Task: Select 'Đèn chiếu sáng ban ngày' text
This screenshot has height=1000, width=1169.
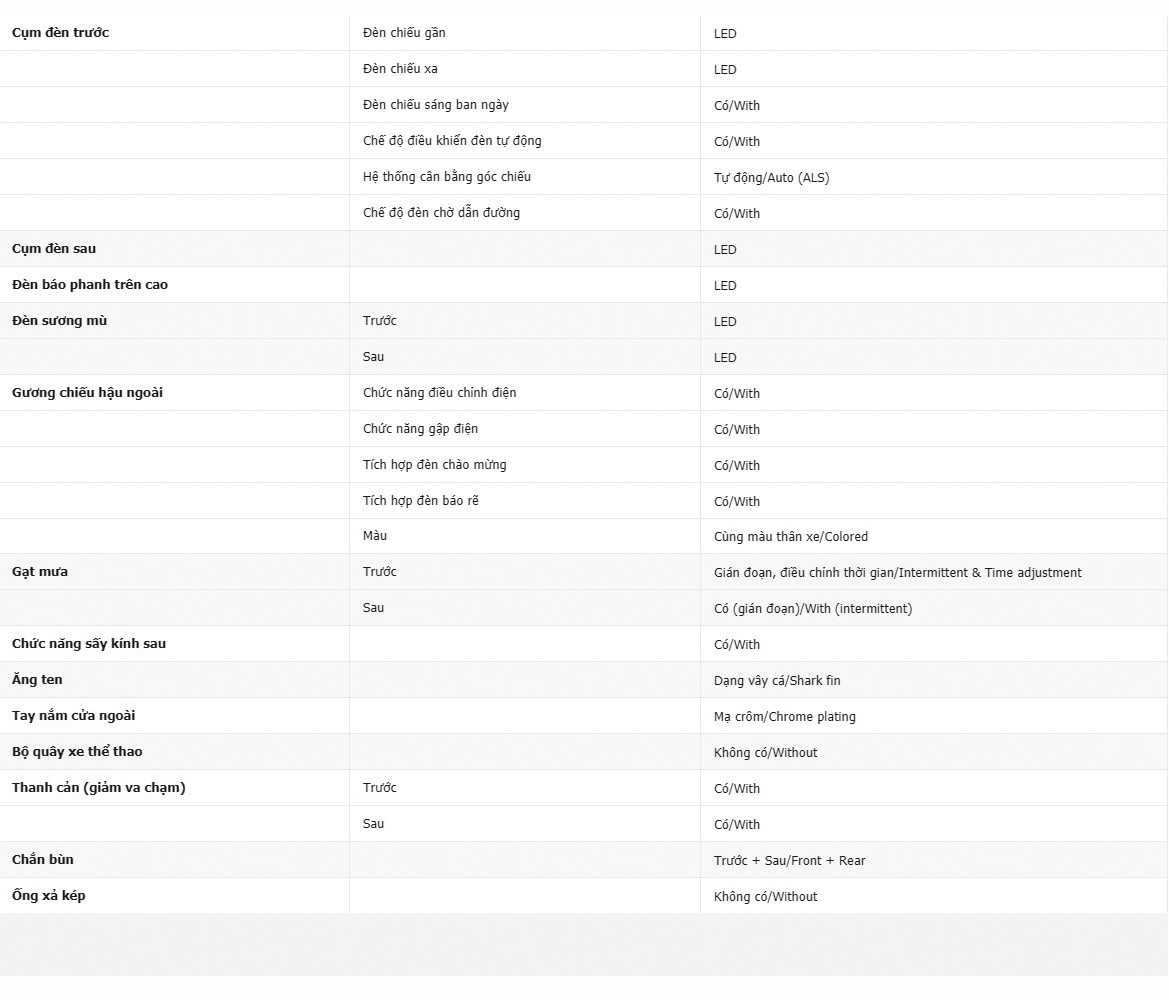Action: pyautogui.click(x=435, y=105)
